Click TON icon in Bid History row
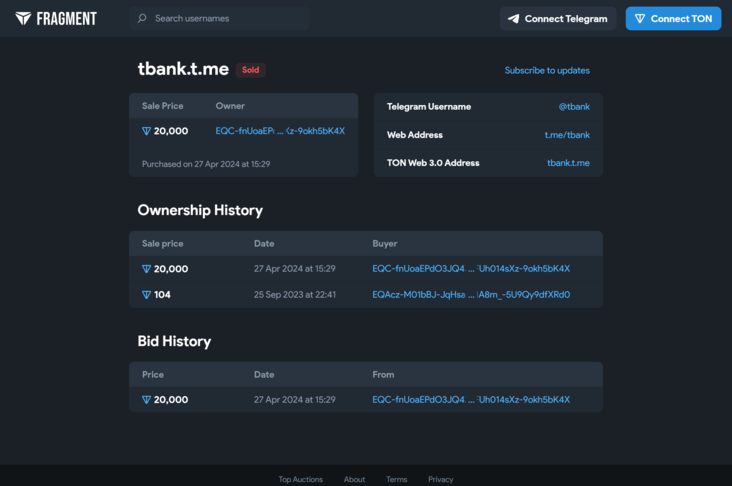Screen dimensions: 732x486 pos(146,400)
